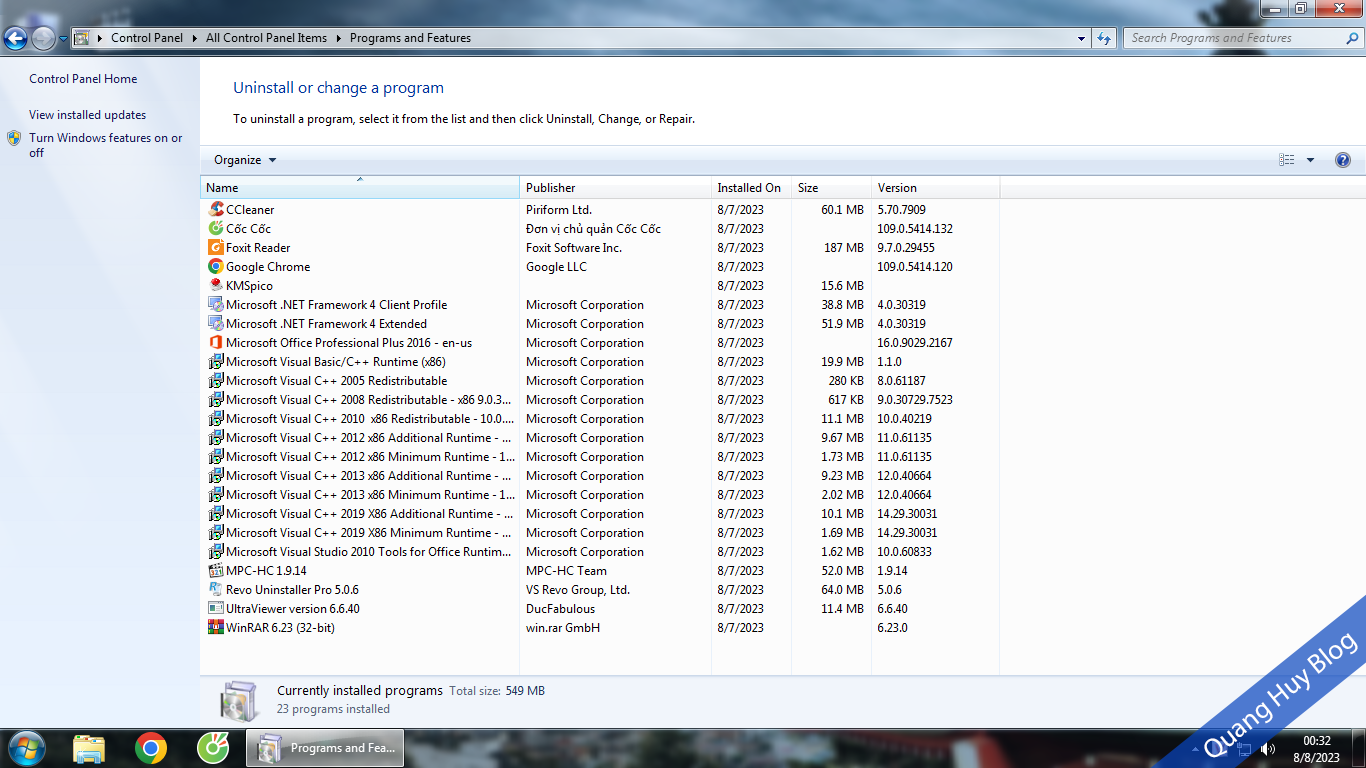This screenshot has width=1366, height=768.
Task: Click the Cốc Cốc browser icon in list
Action: point(216,229)
